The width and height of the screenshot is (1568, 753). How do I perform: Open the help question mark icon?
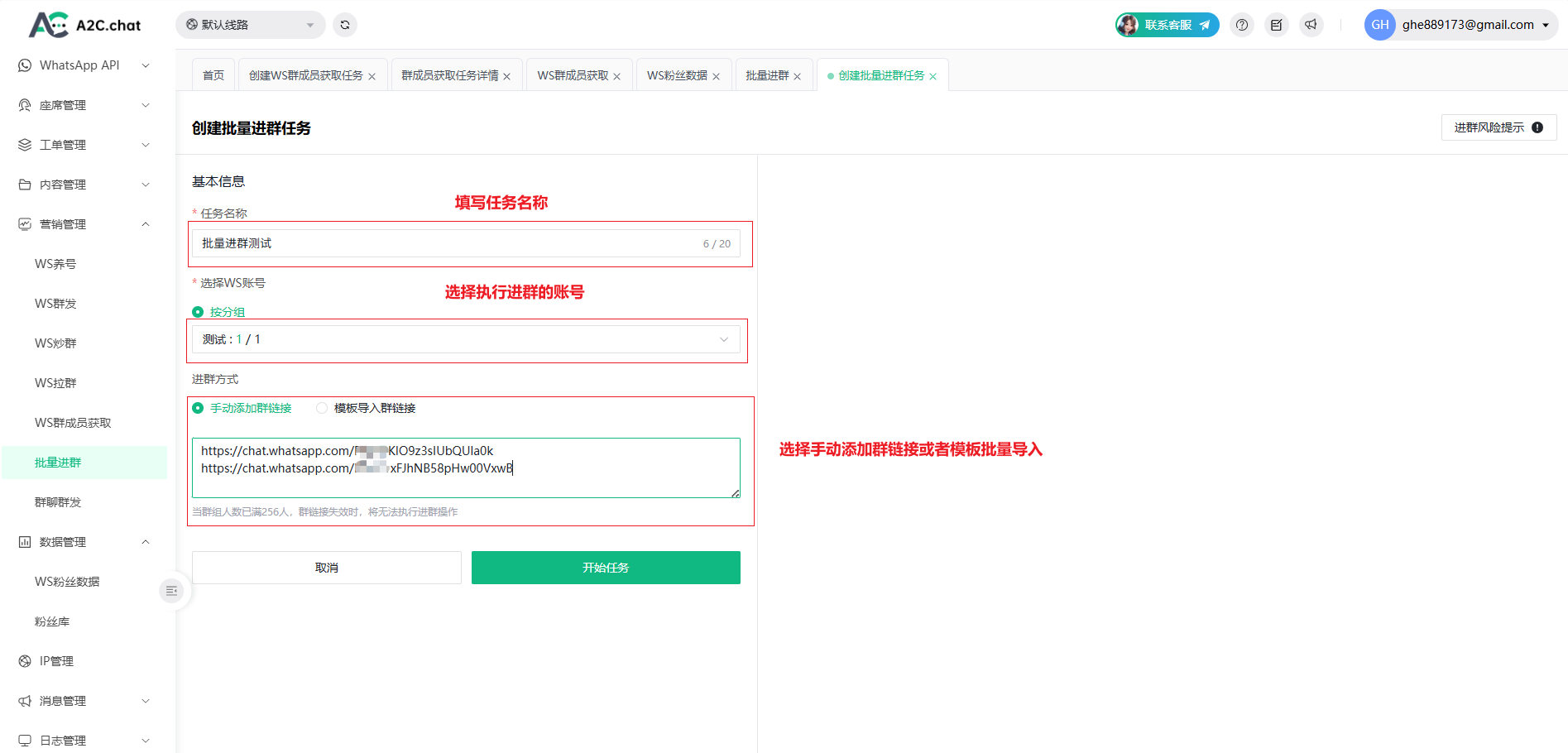[1241, 25]
